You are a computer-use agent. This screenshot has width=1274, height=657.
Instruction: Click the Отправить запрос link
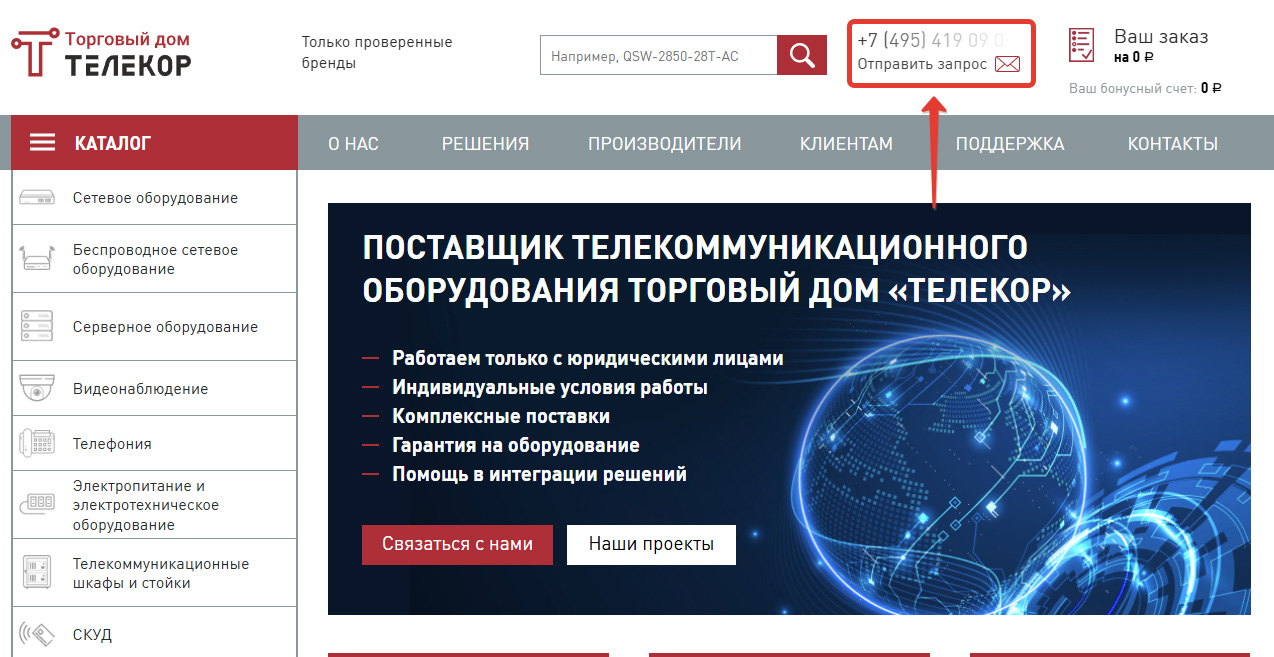tap(922, 64)
